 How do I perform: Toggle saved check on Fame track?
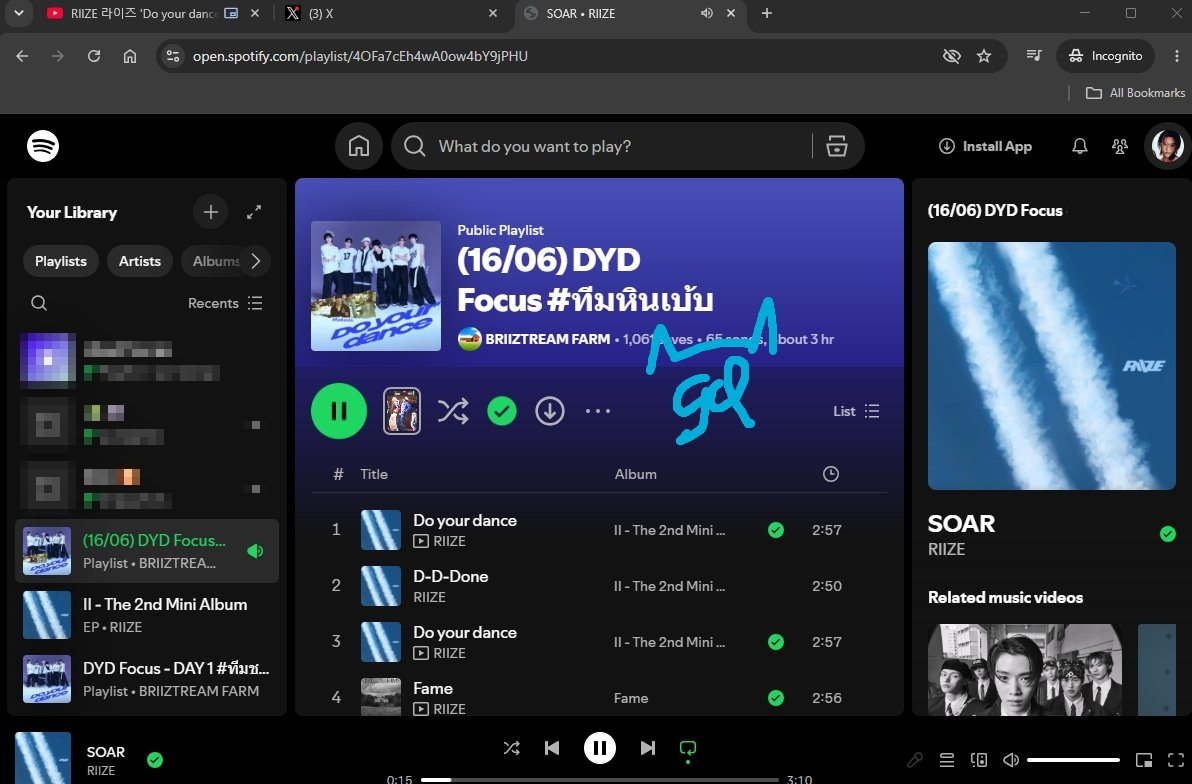coord(776,698)
